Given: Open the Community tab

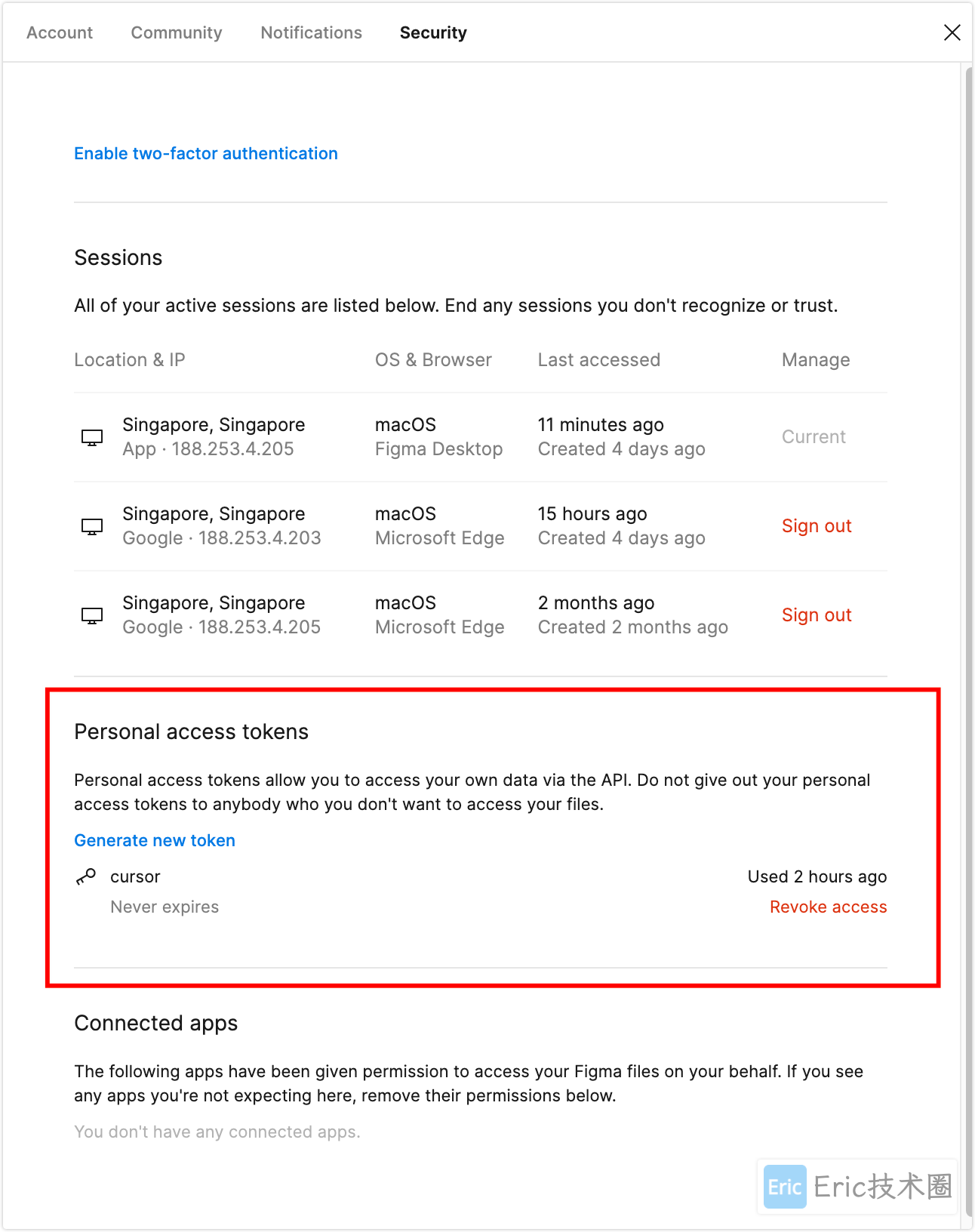Looking at the screenshot, I should [x=177, y=32].
